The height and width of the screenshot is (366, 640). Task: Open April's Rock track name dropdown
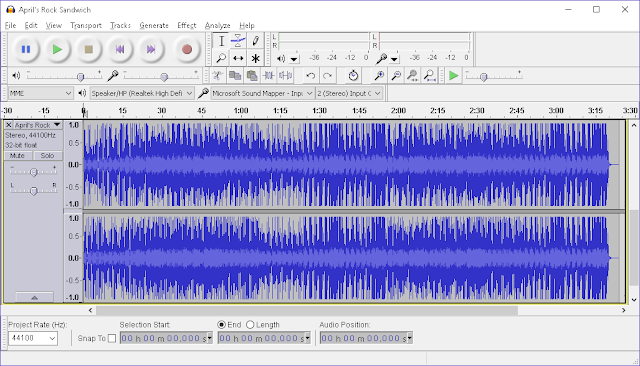[38, 125]
